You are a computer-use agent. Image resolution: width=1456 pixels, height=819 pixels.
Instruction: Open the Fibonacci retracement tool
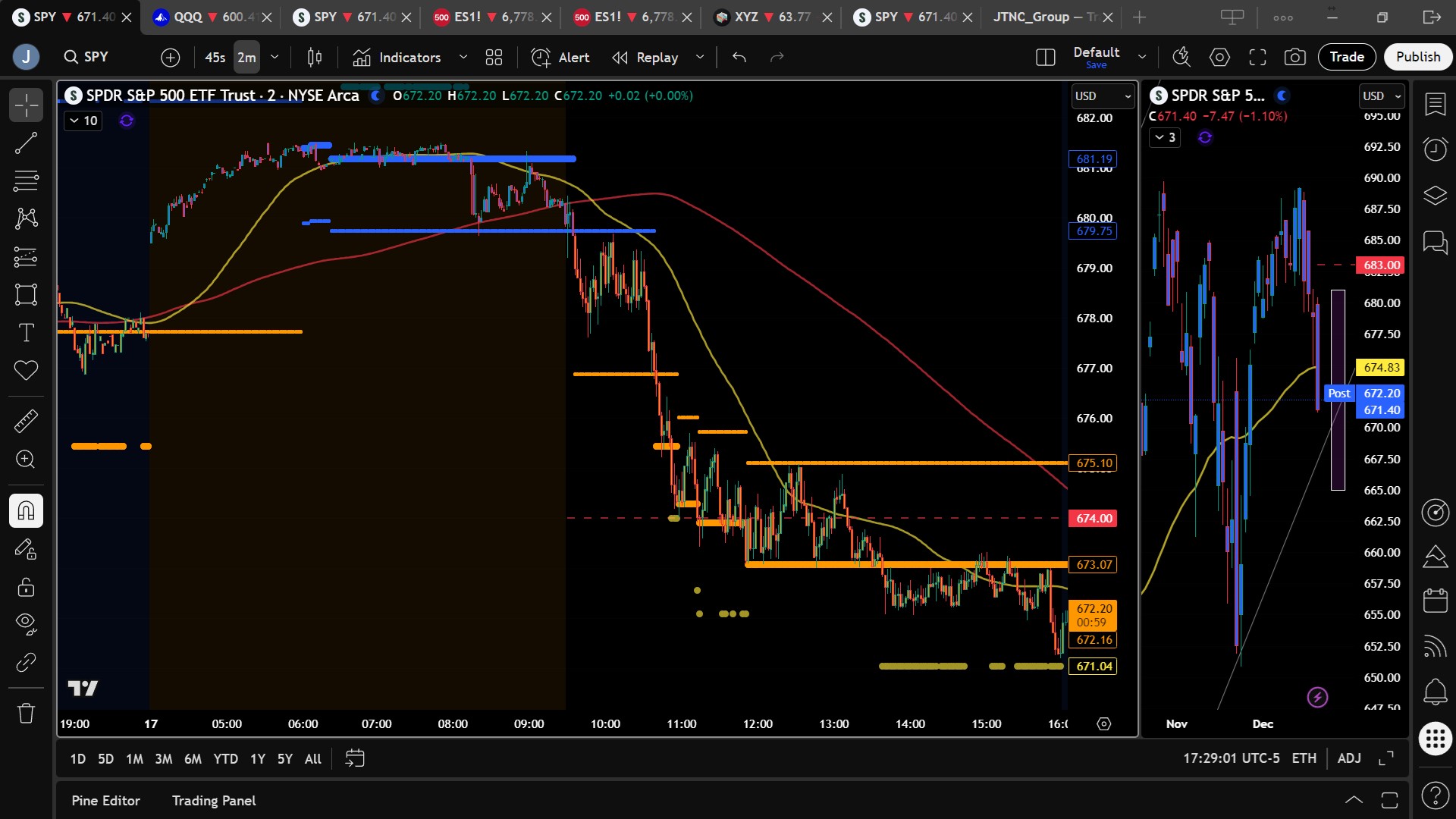[26, 180]
